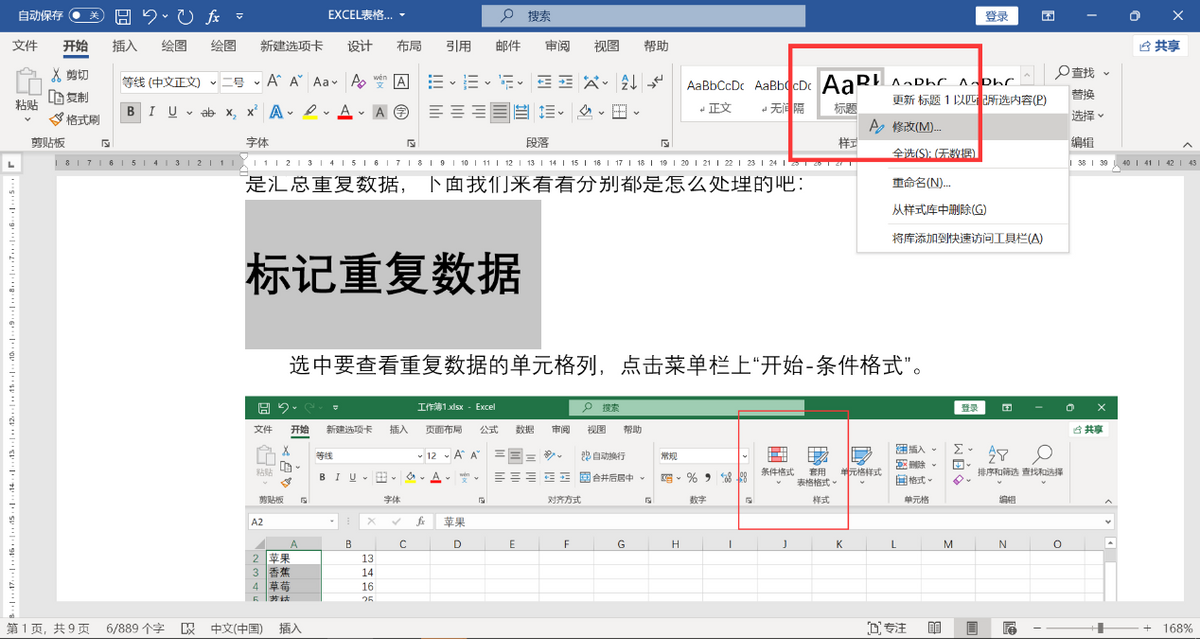Apply strikethrough formatting to text
Image resolution: width=1200 pixels, height=639 pixels.
[208, 112]
